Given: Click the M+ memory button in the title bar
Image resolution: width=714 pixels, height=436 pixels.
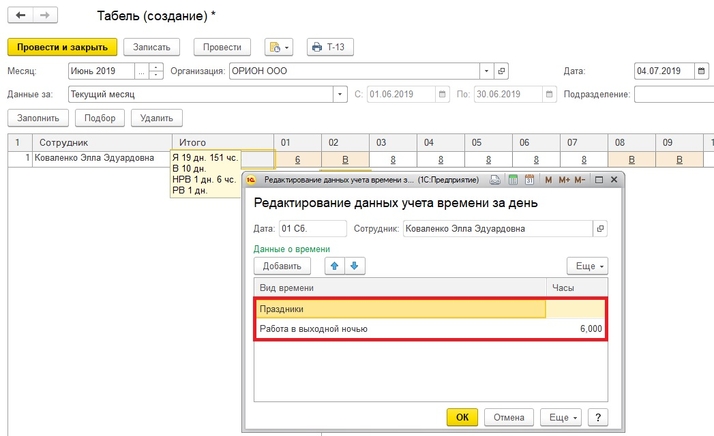Looking at the screenshot, I should point(564,180).
